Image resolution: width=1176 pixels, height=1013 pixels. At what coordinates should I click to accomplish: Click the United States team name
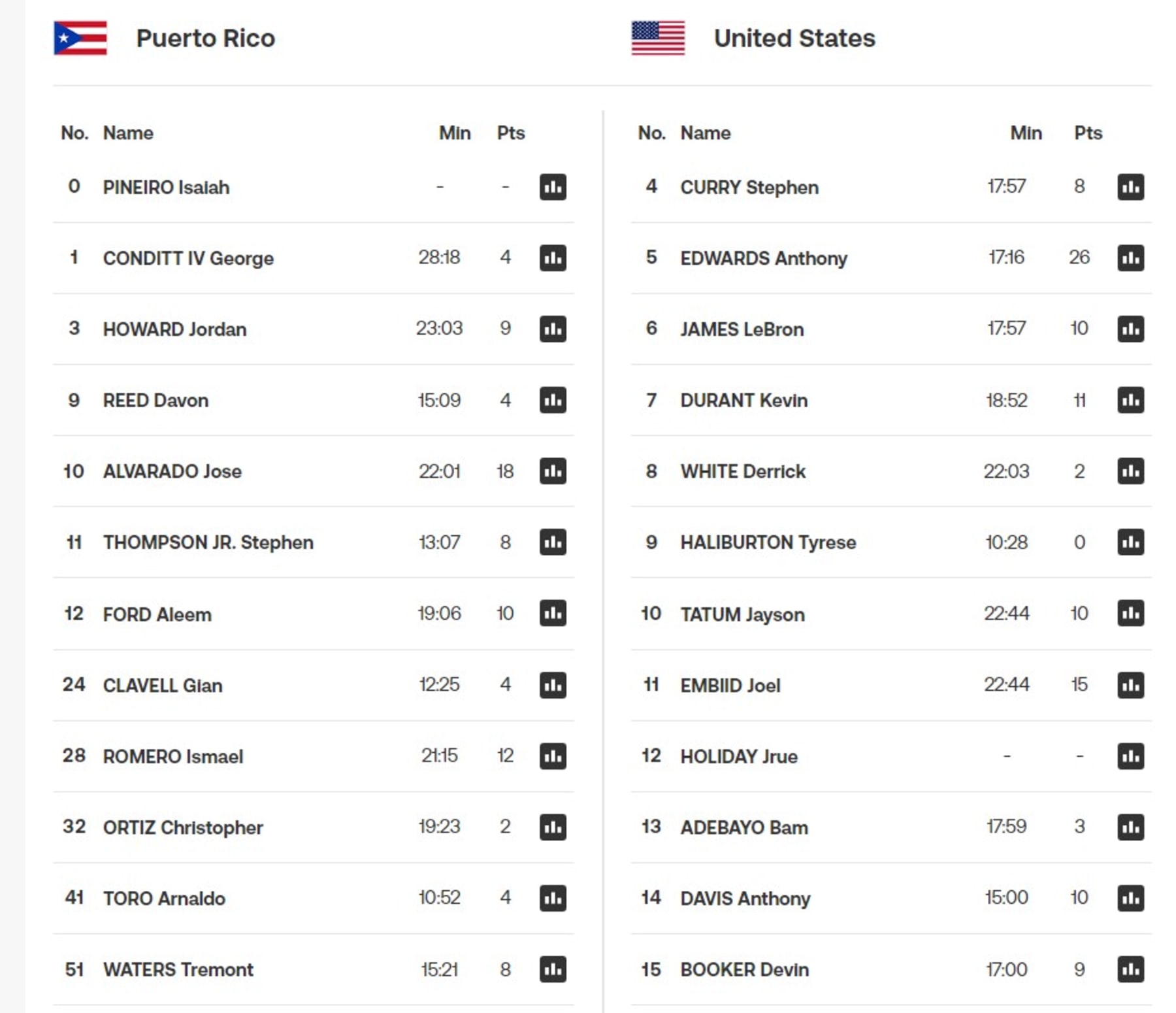pyautogui.click(x=794, y=37)
